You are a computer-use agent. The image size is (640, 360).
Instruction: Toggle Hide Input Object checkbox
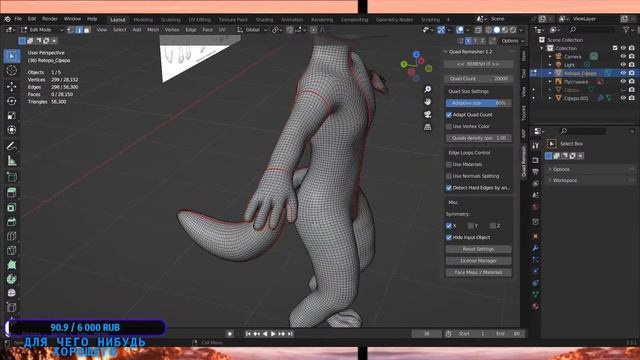point(449,238)
